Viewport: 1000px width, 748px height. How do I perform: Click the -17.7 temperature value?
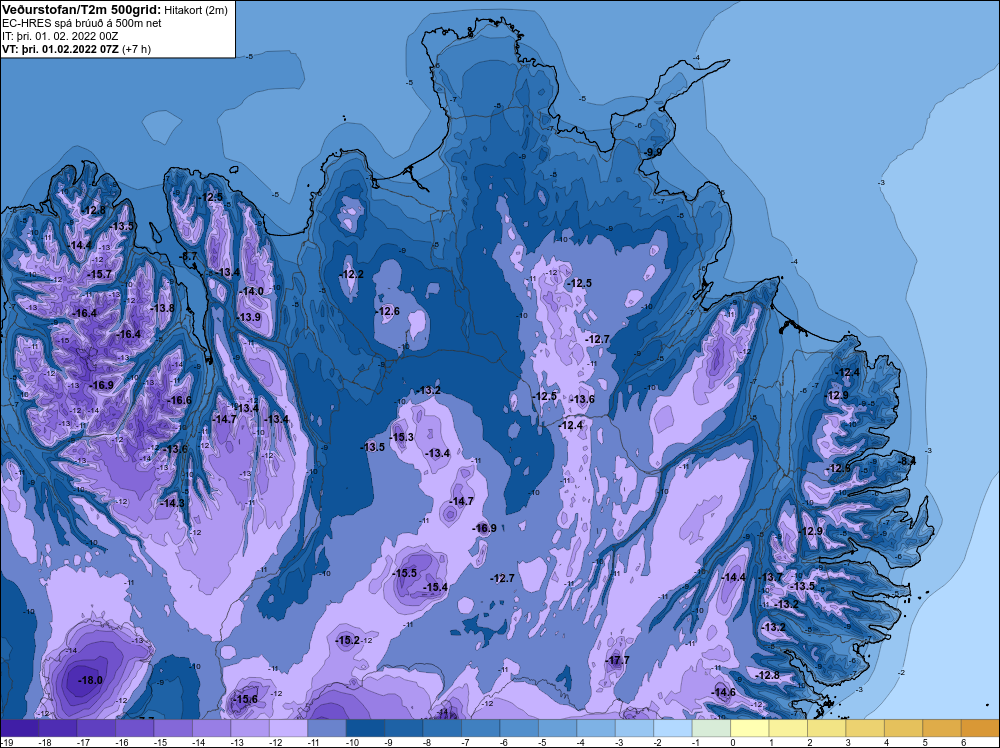coord(617,660)
